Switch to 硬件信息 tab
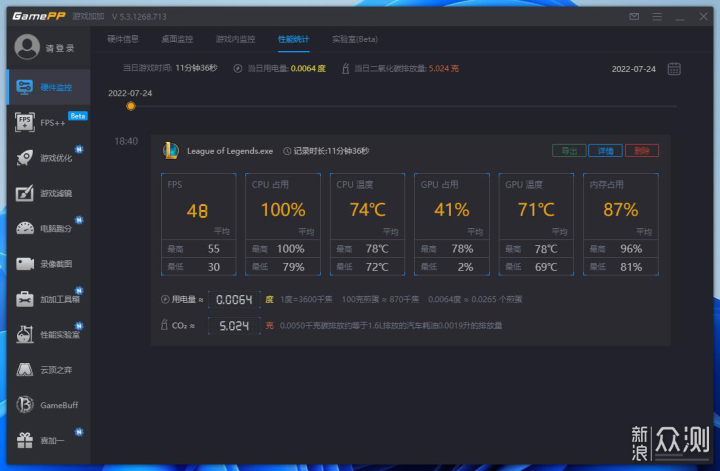 pos(123,39)
